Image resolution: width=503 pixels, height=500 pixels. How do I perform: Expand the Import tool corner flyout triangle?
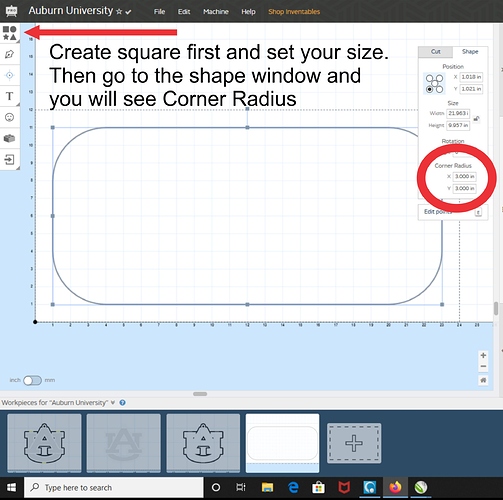pyautogui.click(x=18, y=168)
